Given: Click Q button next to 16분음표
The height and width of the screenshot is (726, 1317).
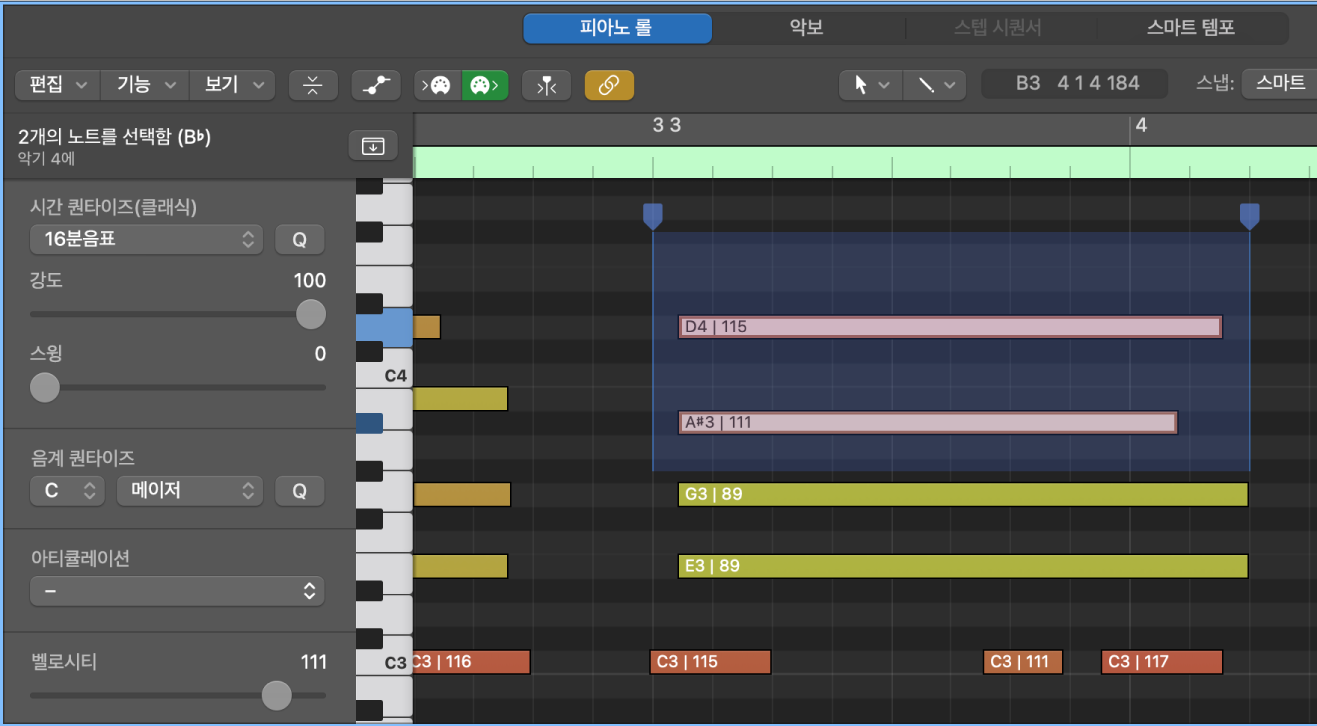Looking at the screenshot, I should (300, 240).
